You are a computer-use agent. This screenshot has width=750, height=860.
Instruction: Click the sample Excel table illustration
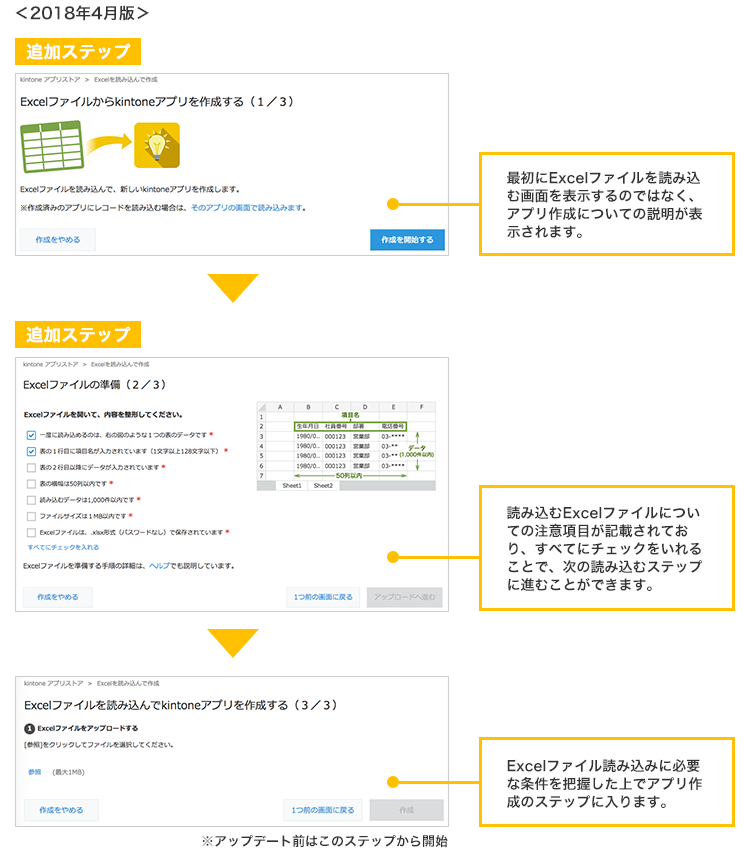tap(345, 445)
